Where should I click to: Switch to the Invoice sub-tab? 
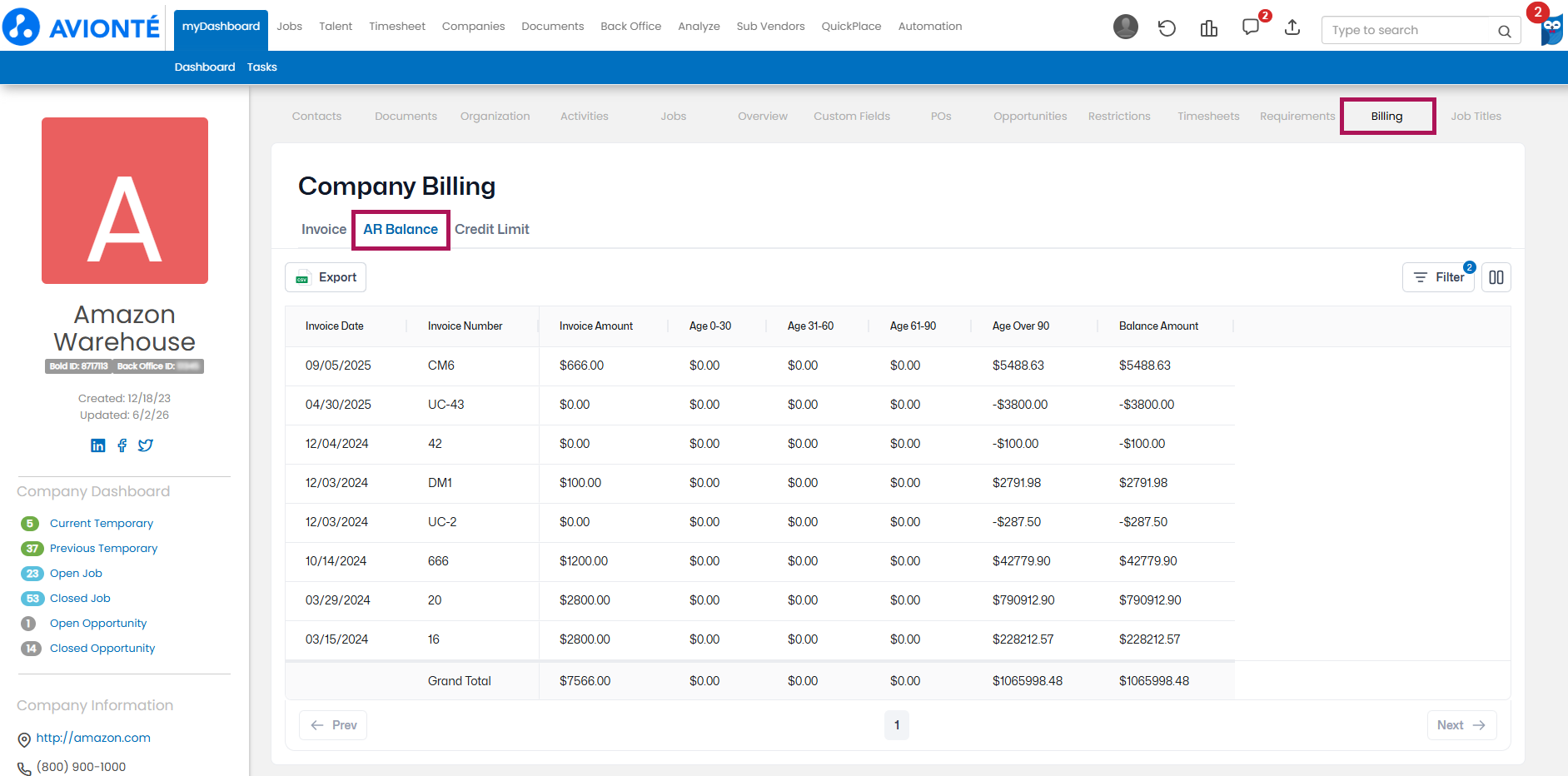pos(324,229)
